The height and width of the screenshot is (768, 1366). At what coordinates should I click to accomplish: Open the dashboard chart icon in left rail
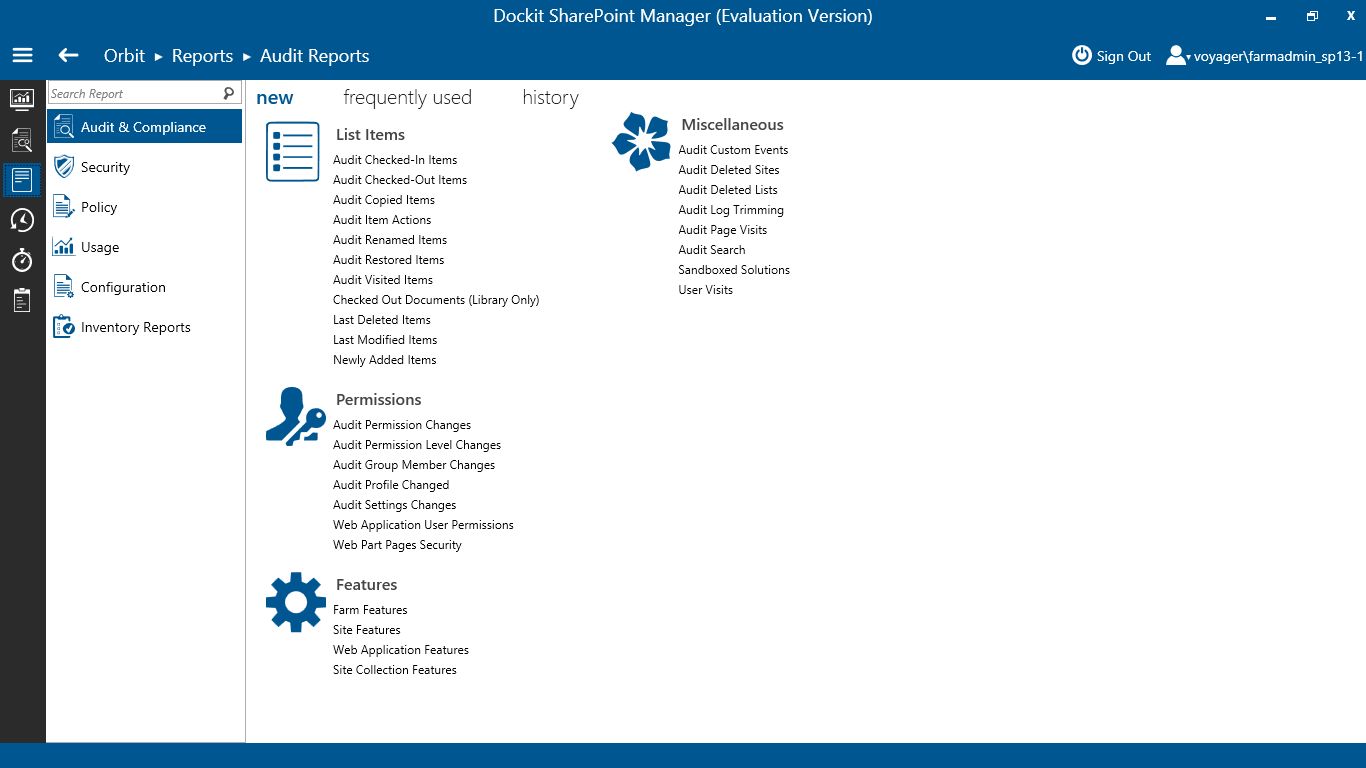[x=22, y=100]
